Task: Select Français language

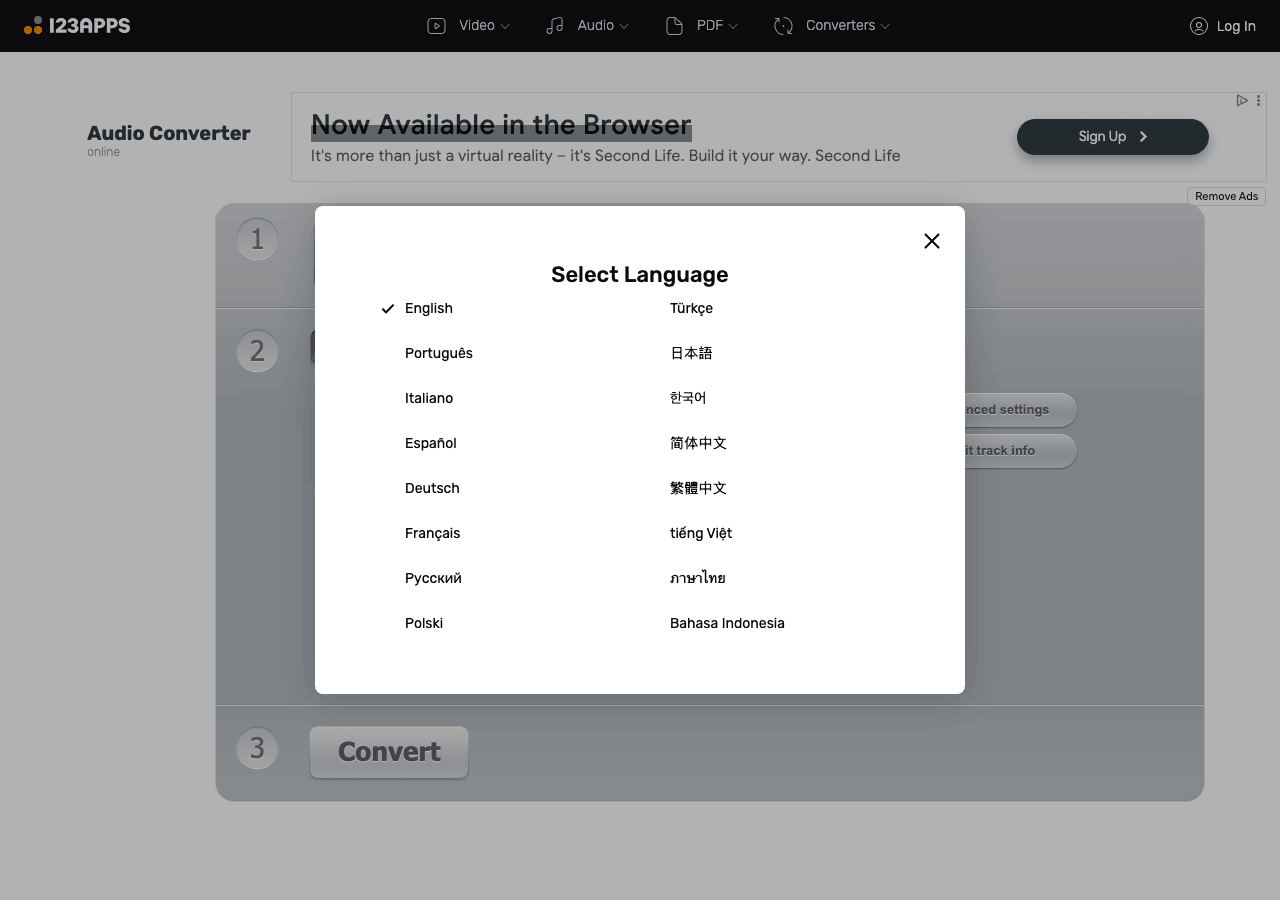Action: [433, 533]
